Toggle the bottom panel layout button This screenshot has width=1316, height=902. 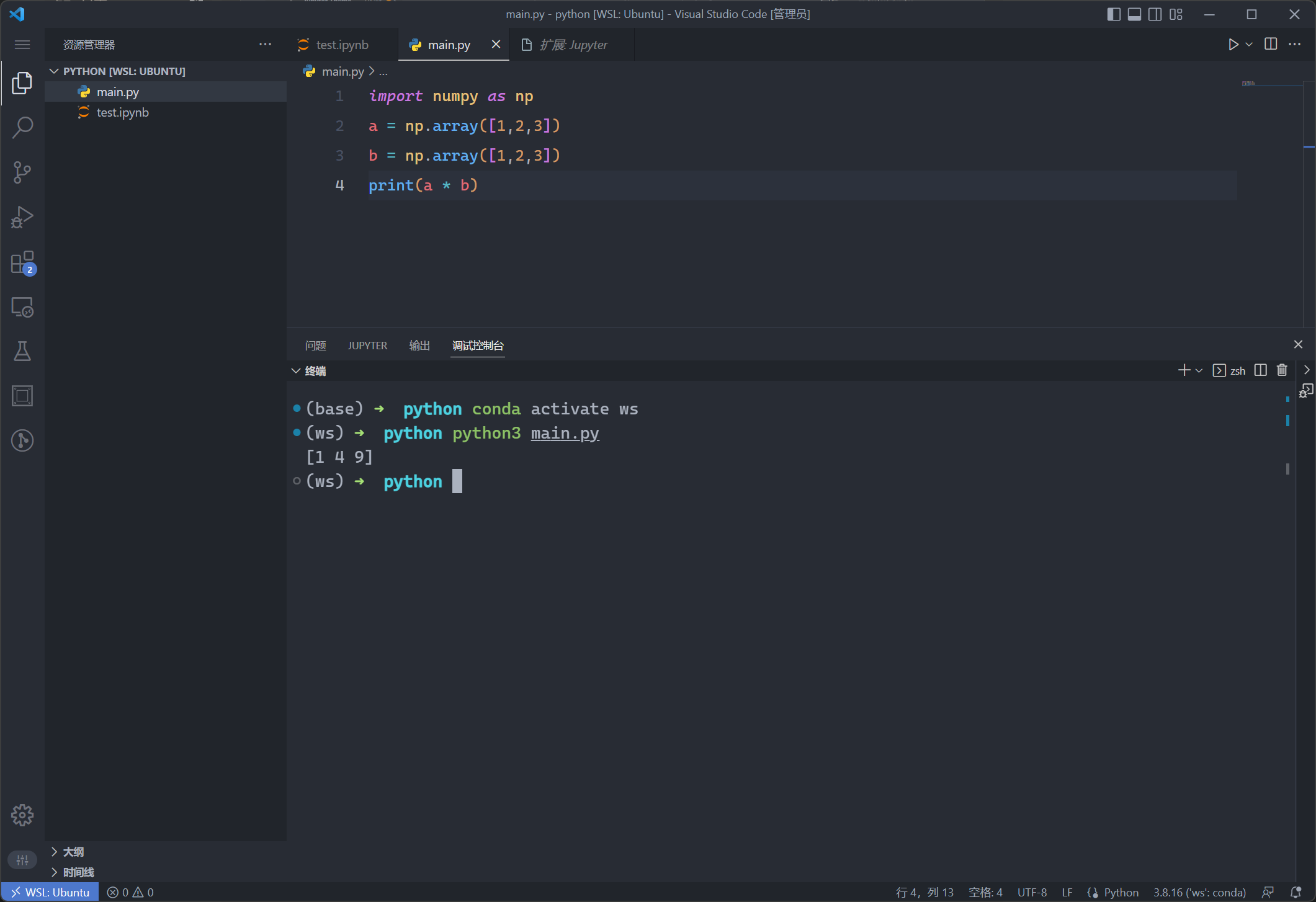coord(1134,14)
